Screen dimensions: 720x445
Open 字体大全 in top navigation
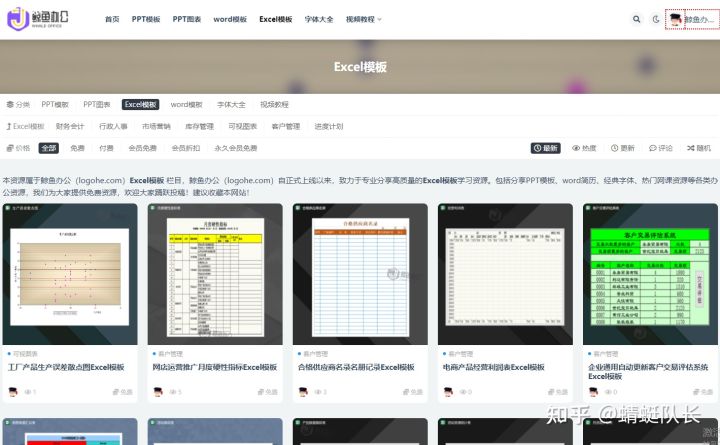coord(319,19)
